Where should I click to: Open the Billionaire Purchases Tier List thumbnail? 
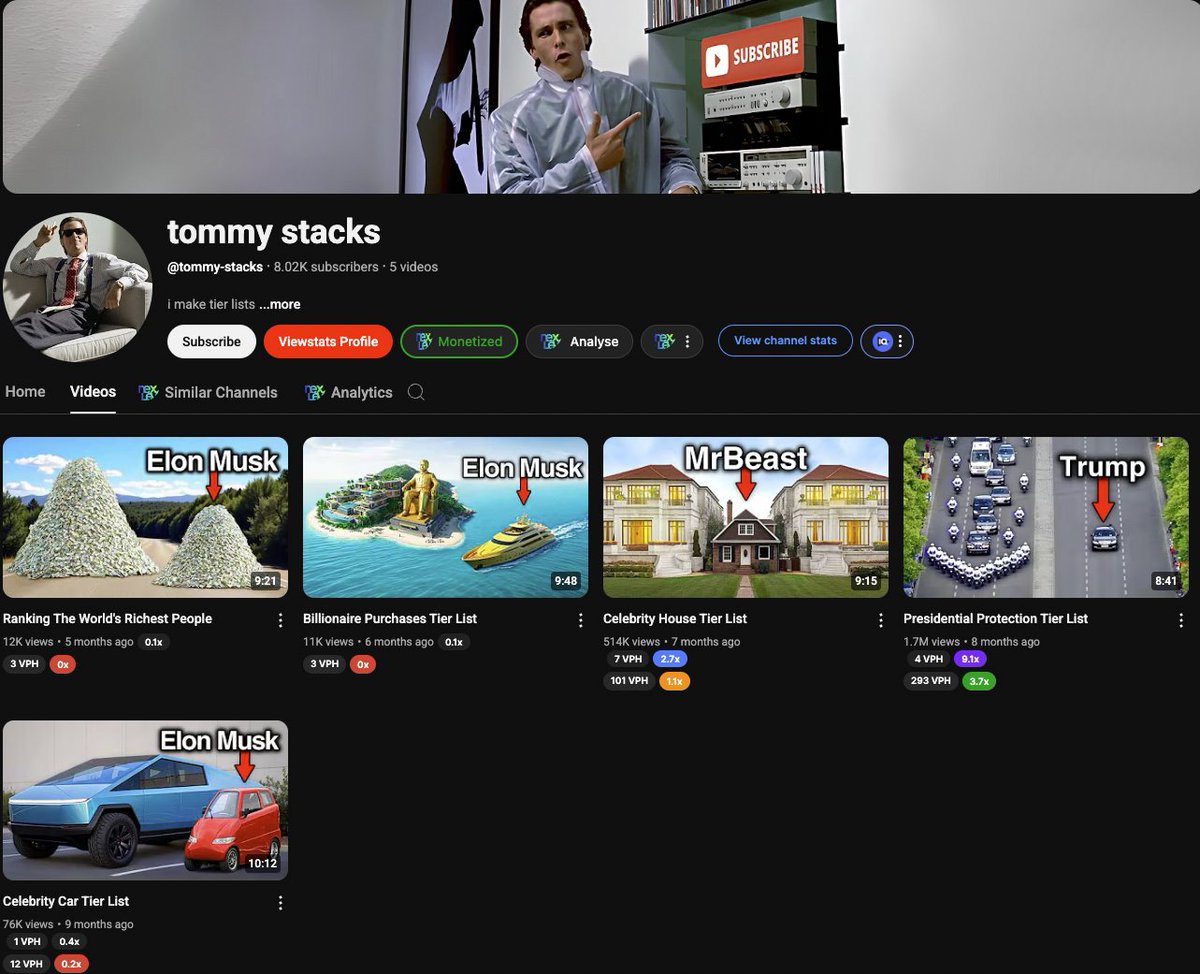(x=445, y=517)
